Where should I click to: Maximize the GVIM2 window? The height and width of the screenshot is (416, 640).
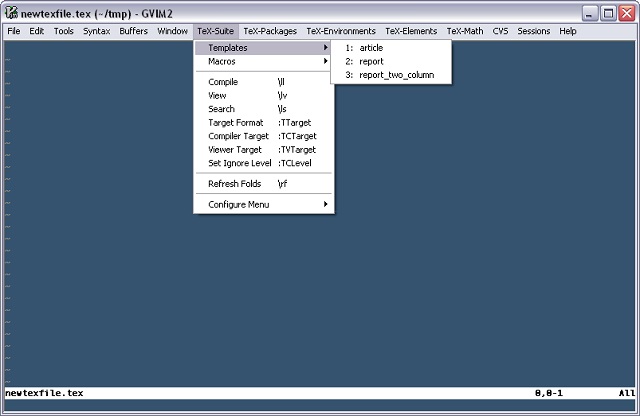tap(608, 13)
